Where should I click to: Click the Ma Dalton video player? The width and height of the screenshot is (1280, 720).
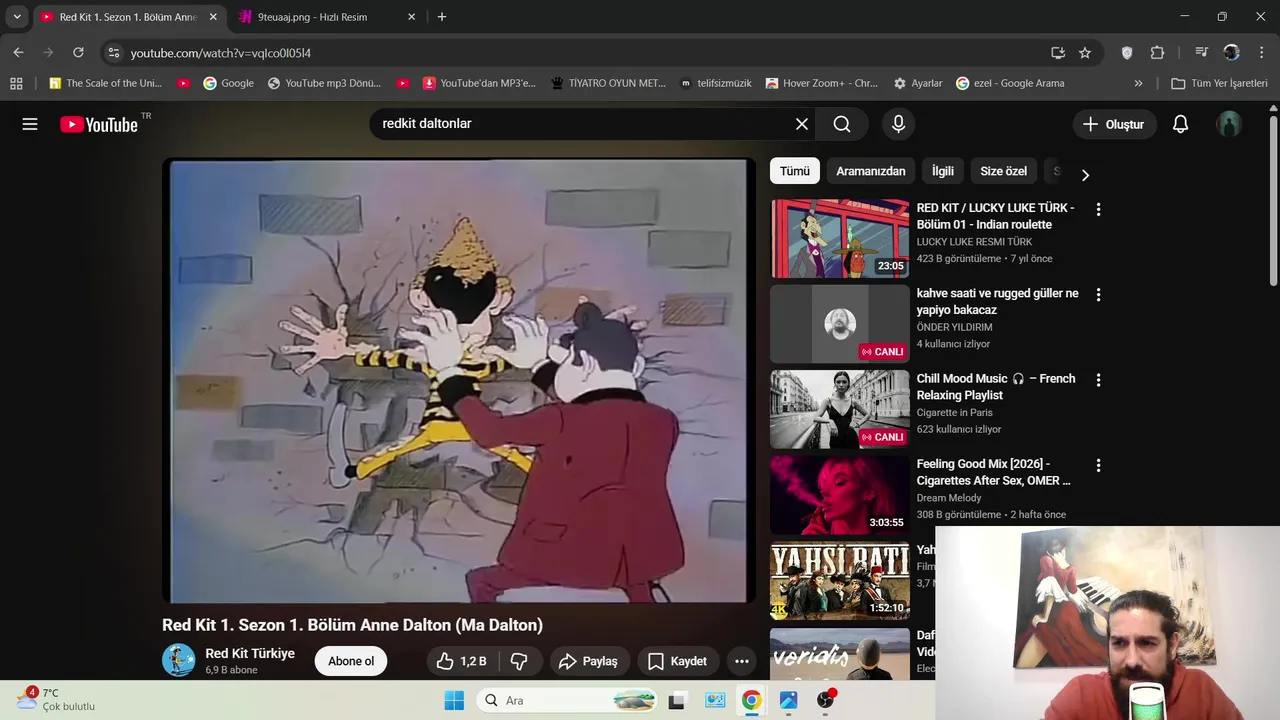[459, 381]
